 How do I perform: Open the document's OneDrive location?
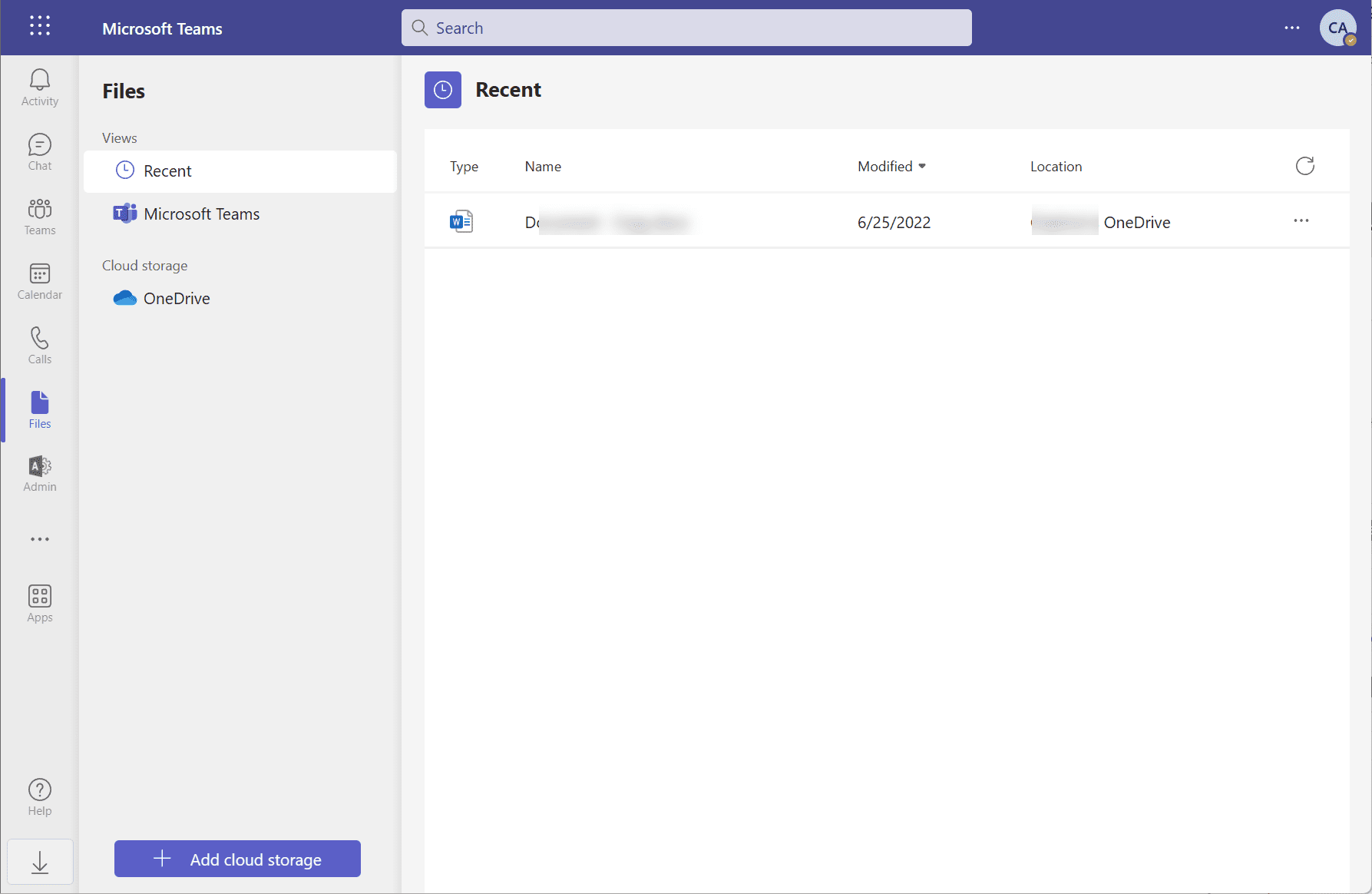(x=1100, y=222)
